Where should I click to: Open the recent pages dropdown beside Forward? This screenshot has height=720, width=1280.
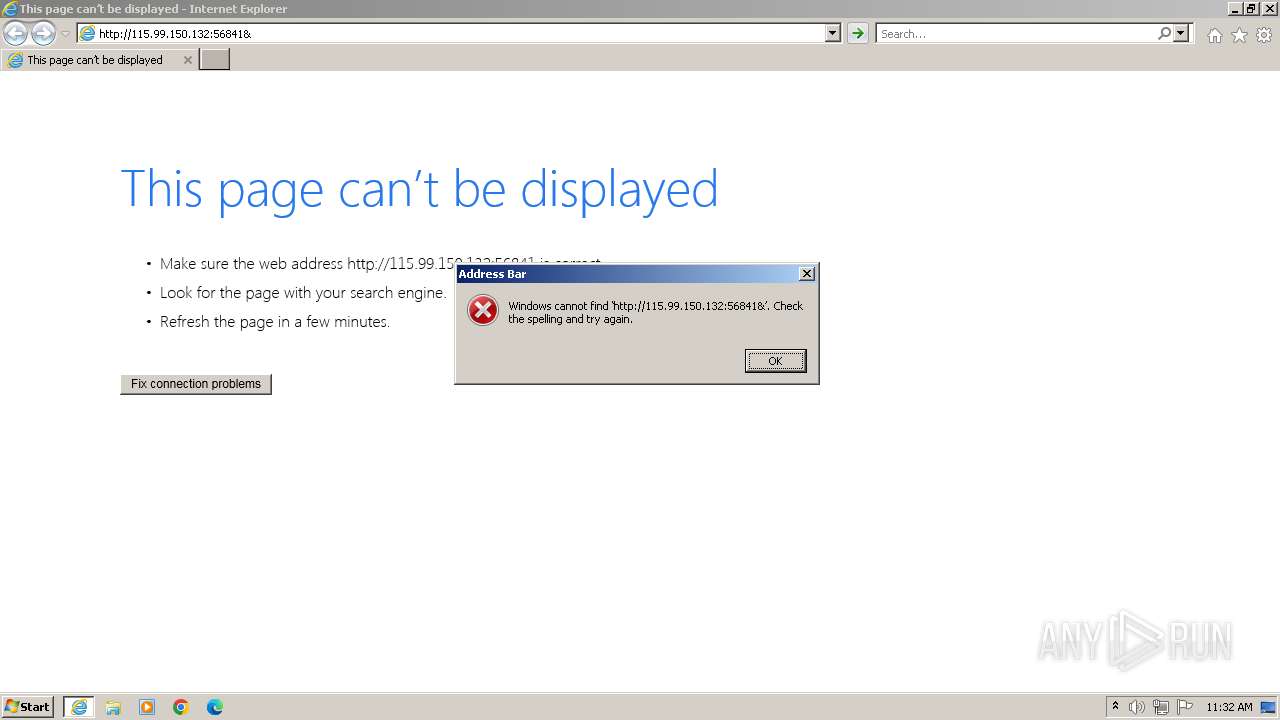(65, 34)
